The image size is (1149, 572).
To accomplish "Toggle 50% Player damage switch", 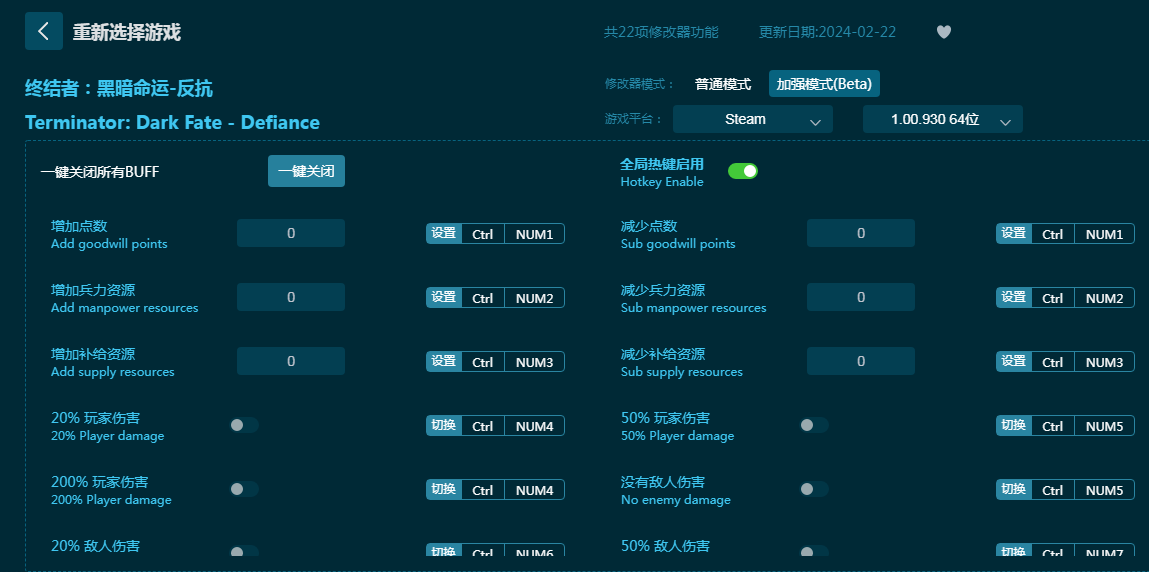I will tap(814, 426).
